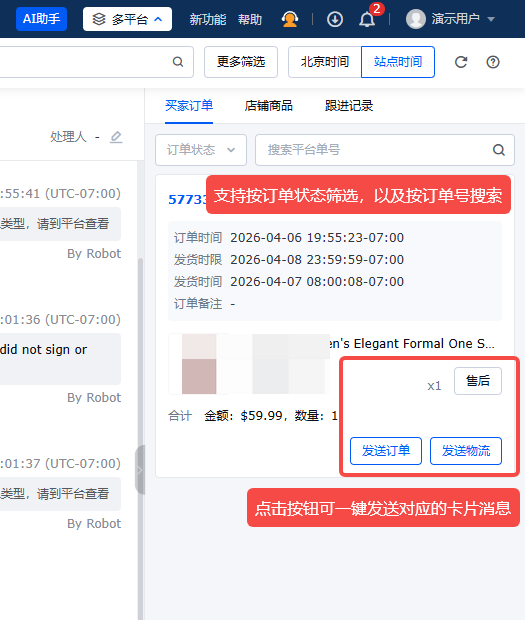The image size is (525, 620).
Task: Select the 买家订单 tab
Action: (189, 106)
